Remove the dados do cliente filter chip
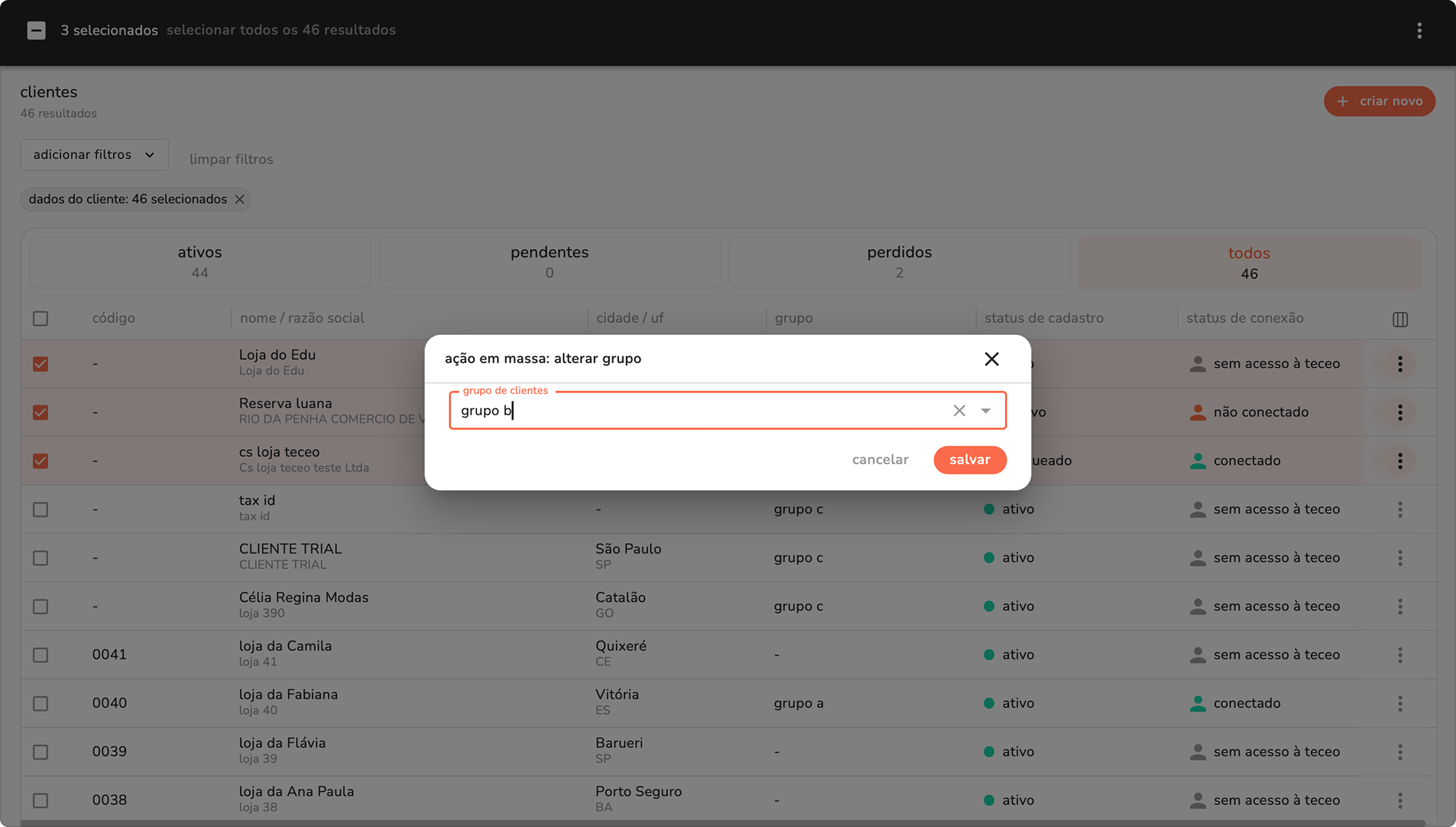The image size is (1456, 827). (x=239, y=199)
